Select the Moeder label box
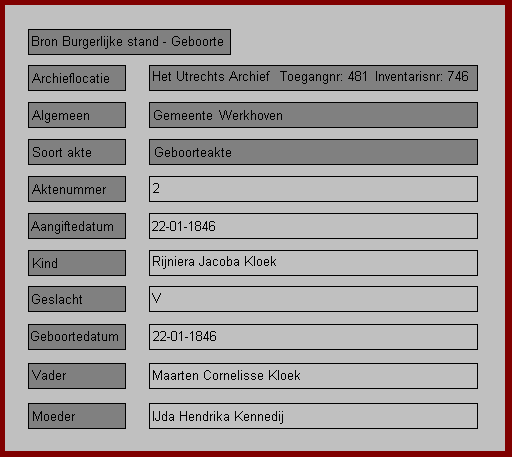The width and height of the screenshot is (512, 457). (77, 416)
